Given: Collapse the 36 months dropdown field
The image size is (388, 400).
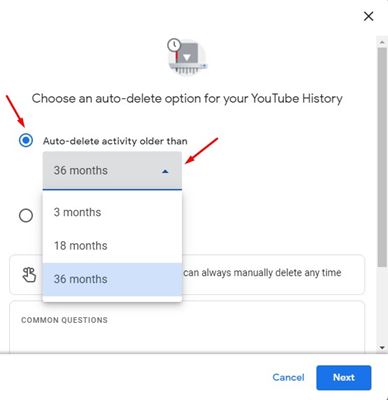Looking at the screenshot, I should (112, 171).
